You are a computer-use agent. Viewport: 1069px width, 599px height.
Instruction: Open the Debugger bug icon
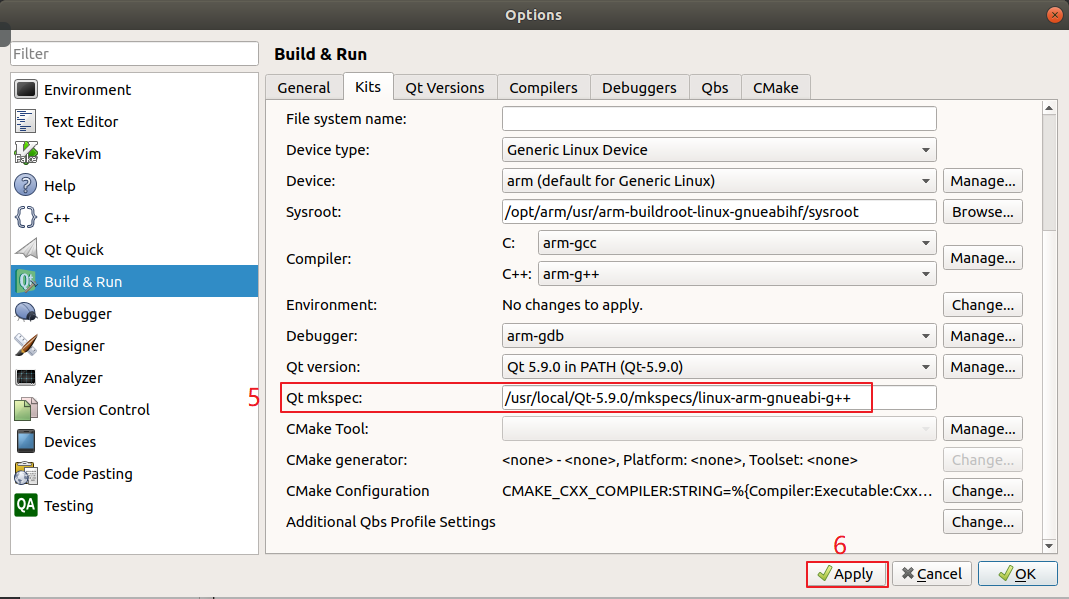[26, 313]
